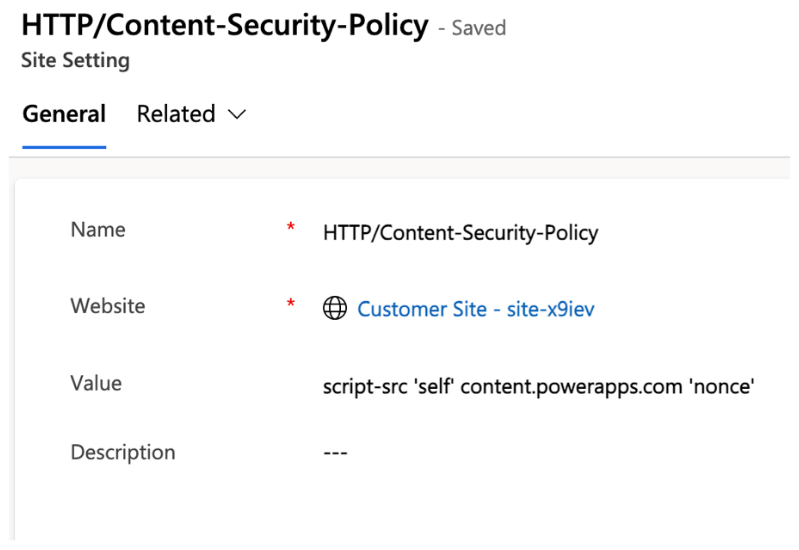This screenshot has height=550, width=799.
Task: Open the Customer Site - site-x9iev link
Action: click(476, 309)
